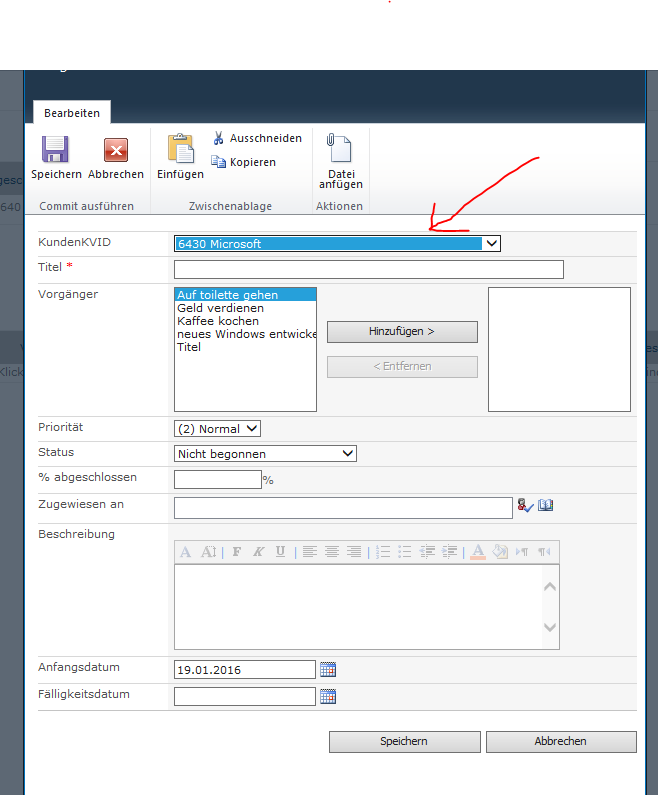Open calendar picker for Anfangsdatum
The image size is (658, 795).
328,670
